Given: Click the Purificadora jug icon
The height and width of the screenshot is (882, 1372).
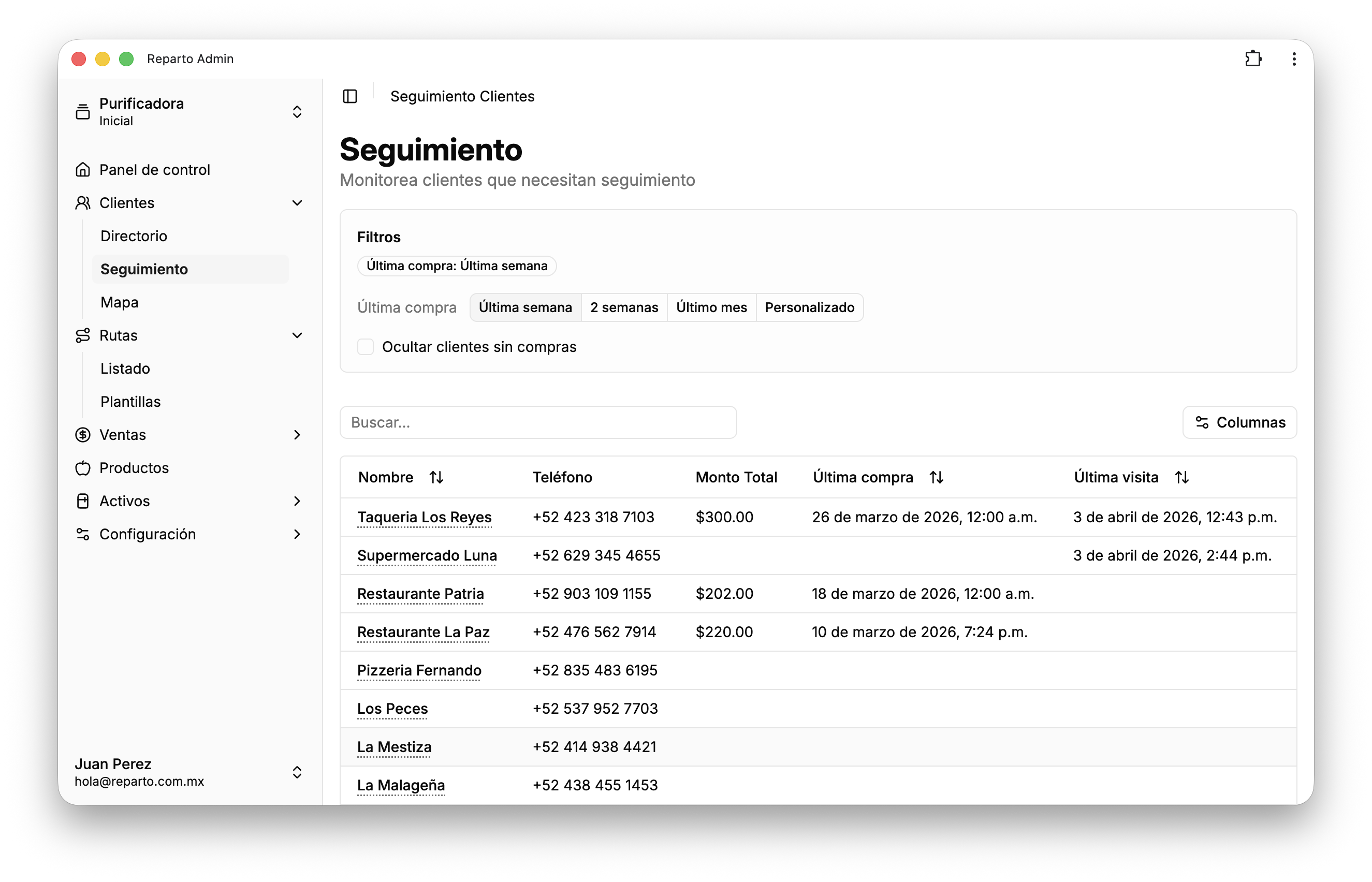Looking at the screenshot, I should tap(82, 112).
